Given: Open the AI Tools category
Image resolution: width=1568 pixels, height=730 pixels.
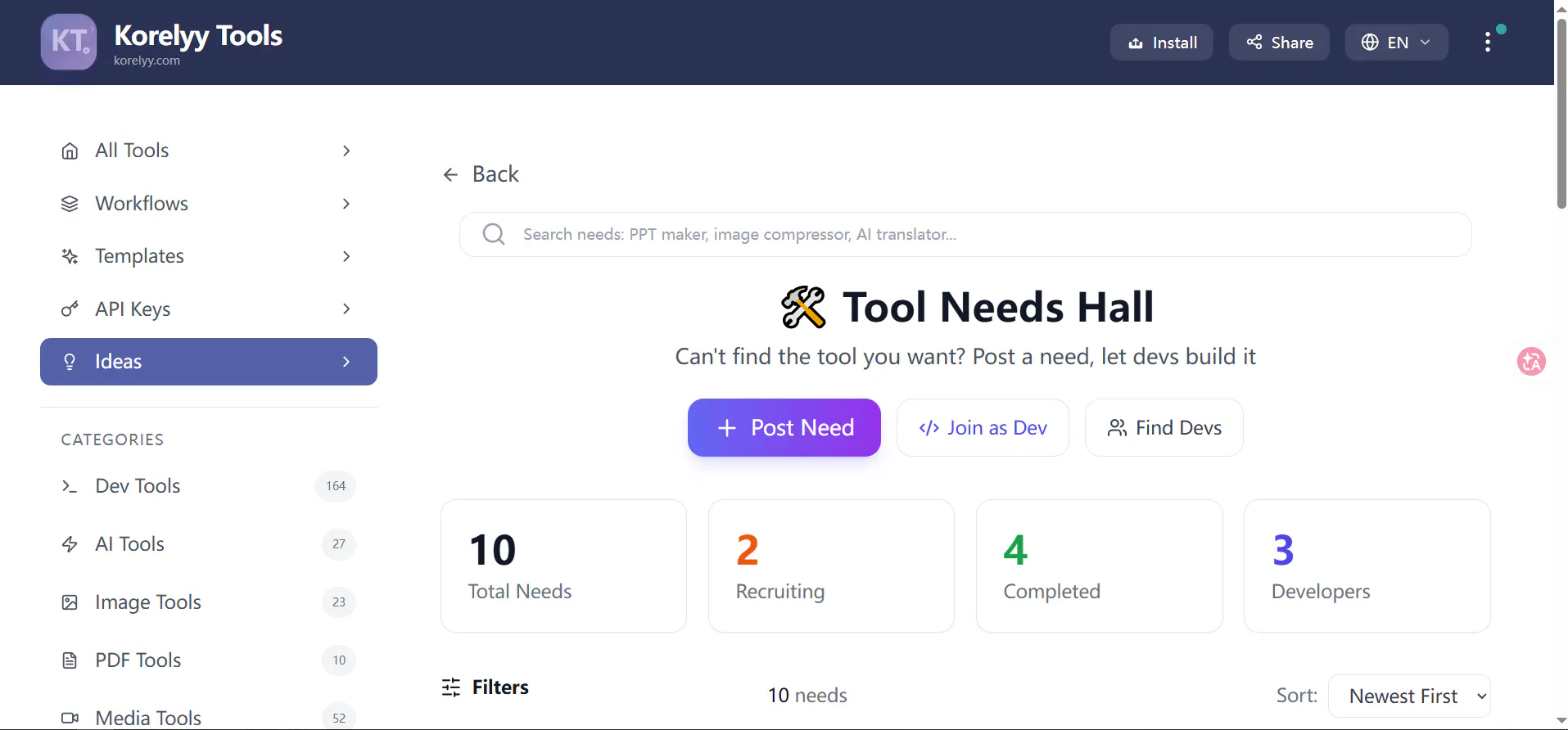Looking at the screenshot, I should [x=209, y=544].
